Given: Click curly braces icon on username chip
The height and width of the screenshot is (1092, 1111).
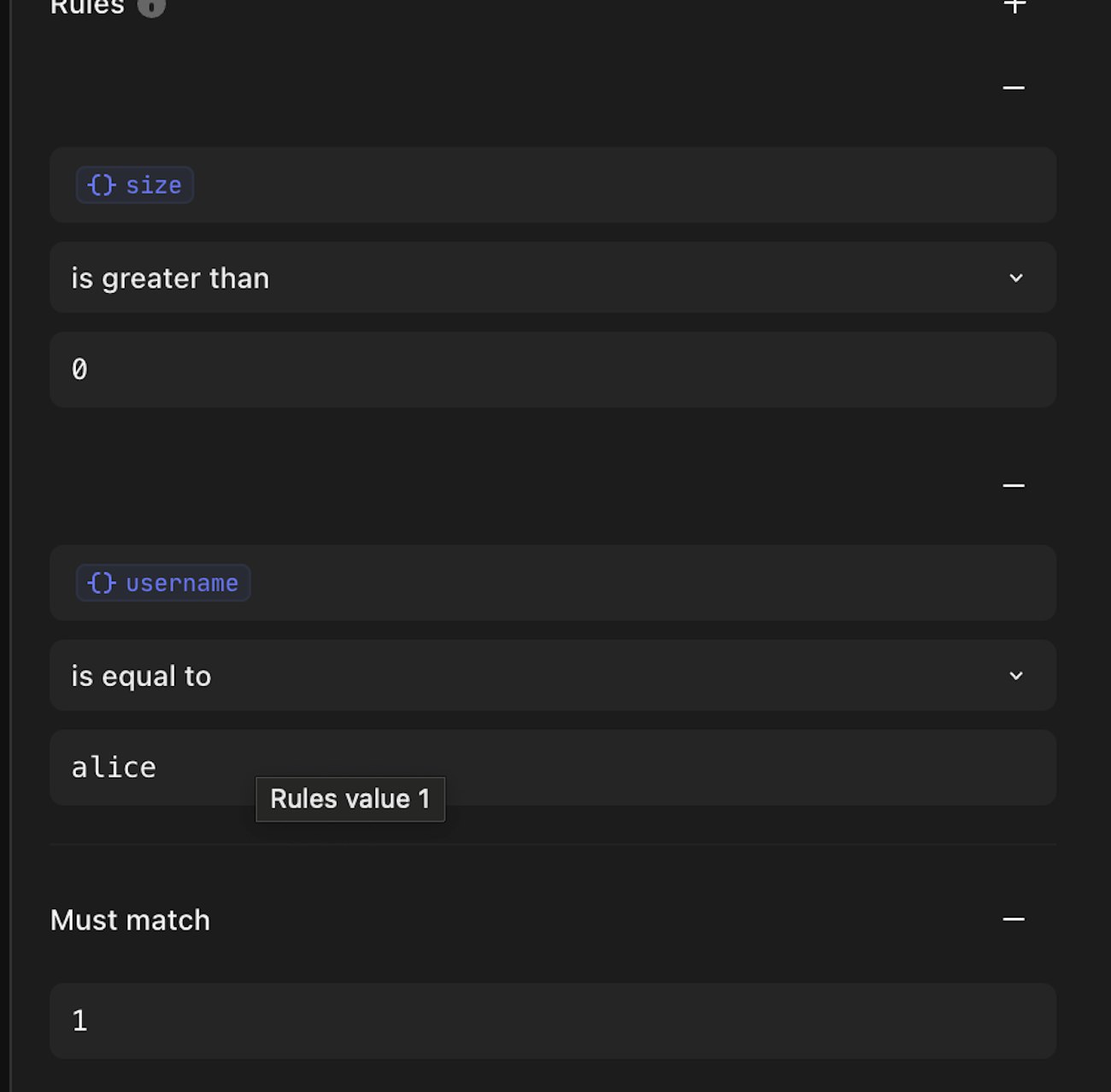Looking at the screenshot, I should pos(101,583).
